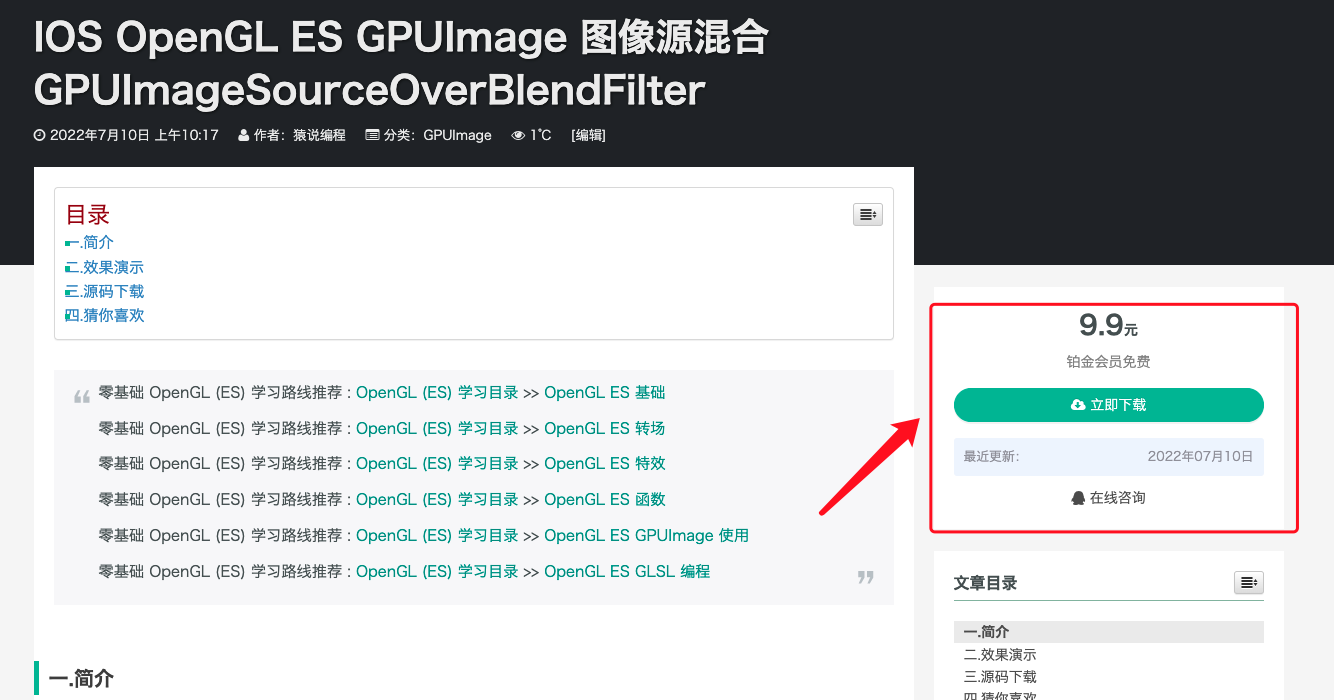Click the category icon before 分类
Viewport: 1334px width, 700px height.
(371, 135)
